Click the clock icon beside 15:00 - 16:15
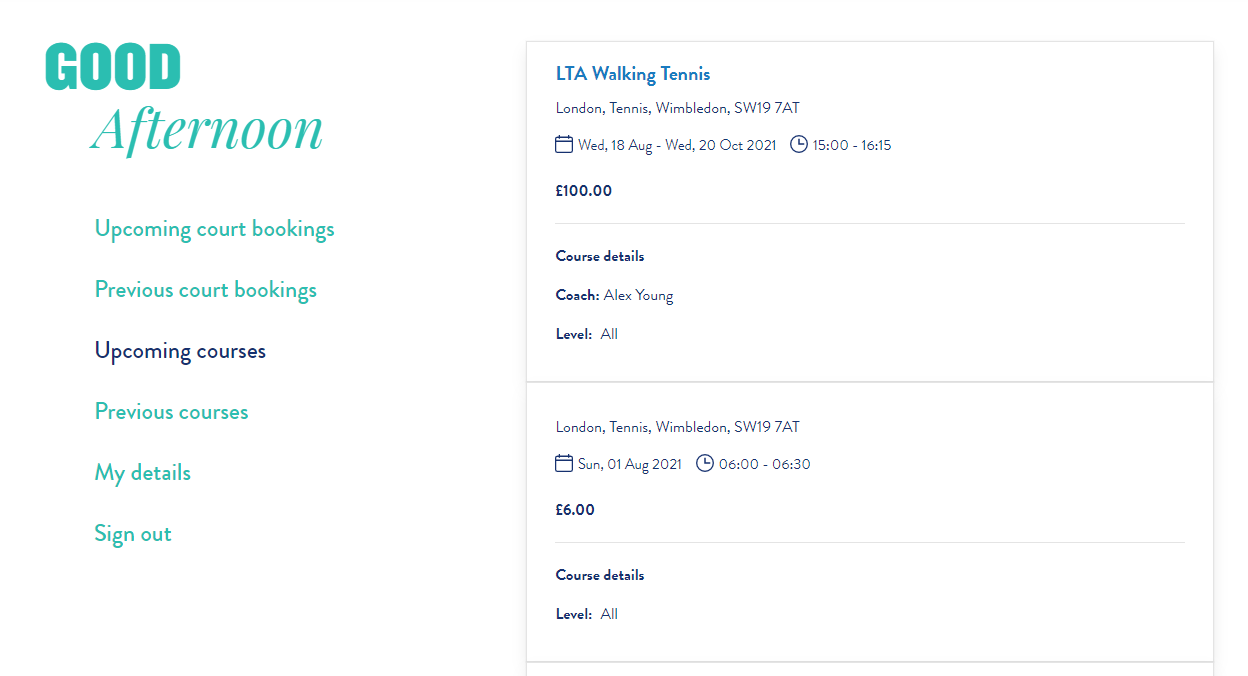This screenshot has height=676, width=1248. (799, 145)
